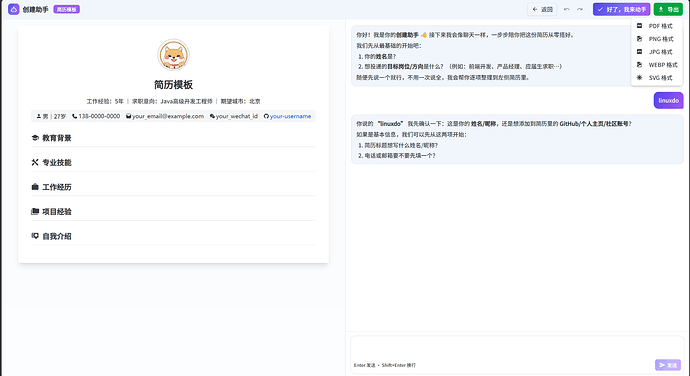Screen dimensions: 690x376
Task: Choose PNG 格式 from export menu
Action: (x=657, y=39)
